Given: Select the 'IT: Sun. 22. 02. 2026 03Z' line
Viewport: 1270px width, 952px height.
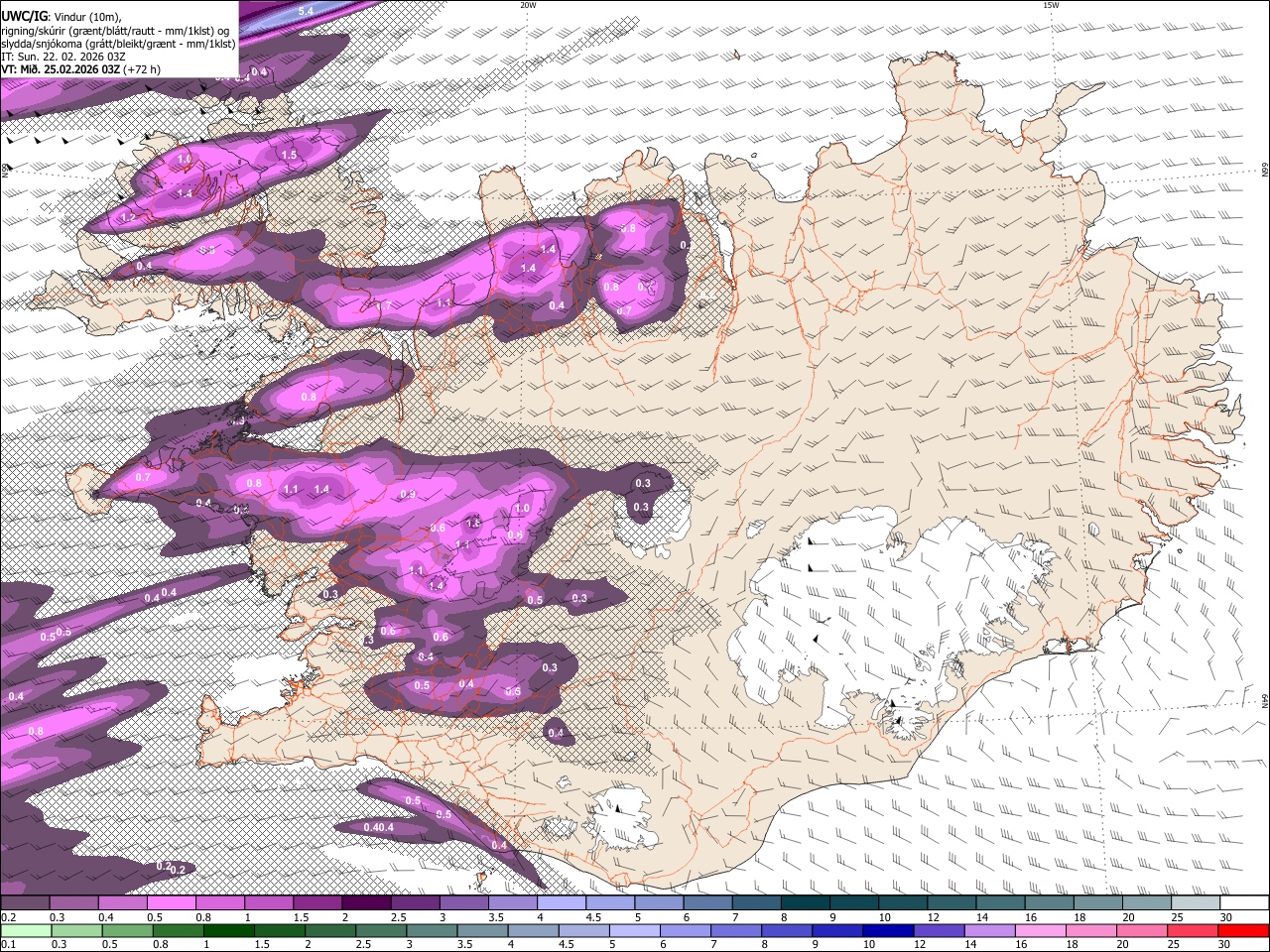Looking at the screenshot, I should pyautogui.click(x=62, y=57).
